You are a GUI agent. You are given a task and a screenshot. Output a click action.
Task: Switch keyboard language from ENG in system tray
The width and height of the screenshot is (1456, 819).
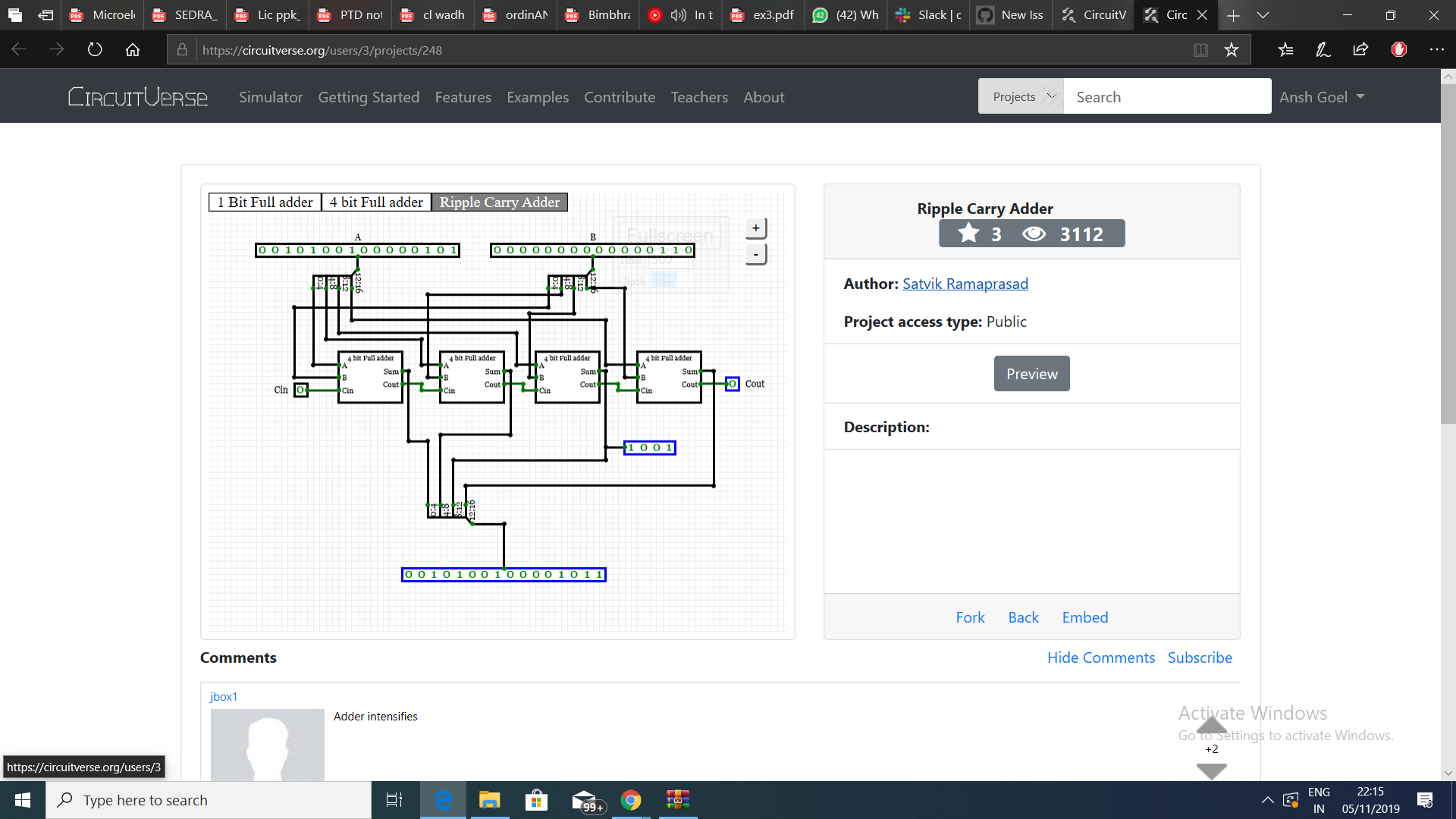(x=1319, y=799)
